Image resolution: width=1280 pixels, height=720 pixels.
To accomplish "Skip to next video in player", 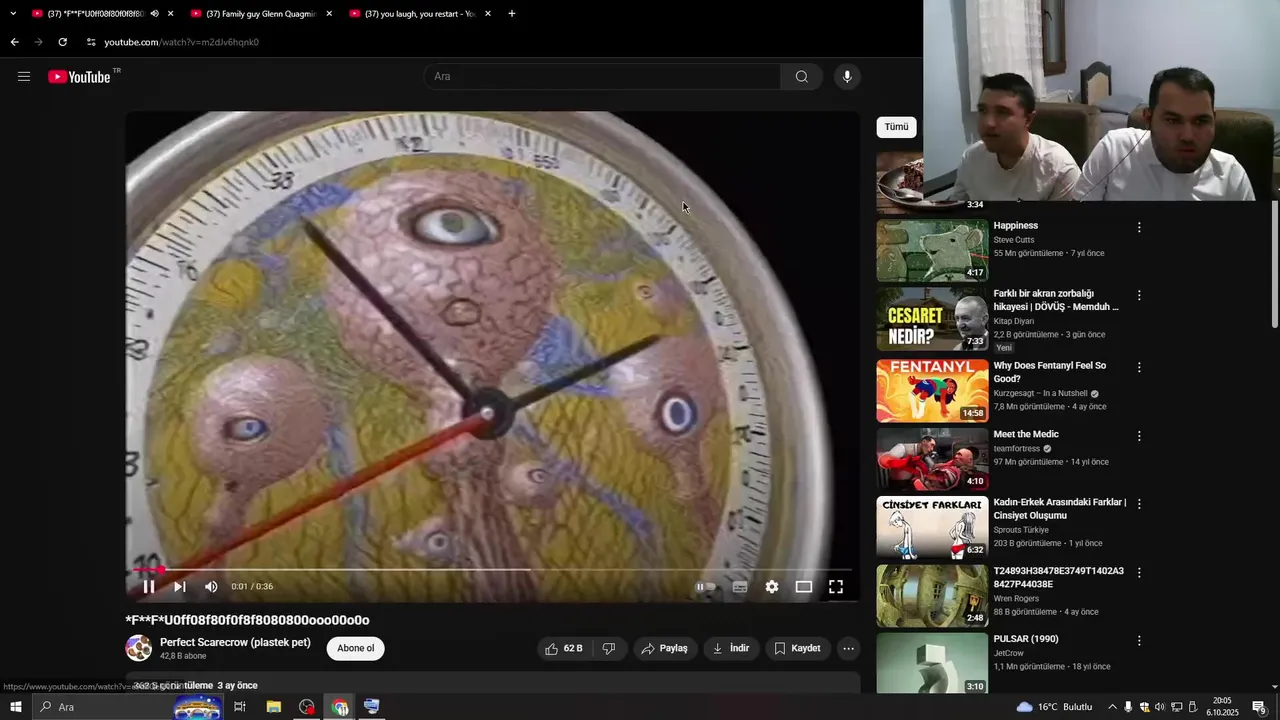I will (180, 587).
